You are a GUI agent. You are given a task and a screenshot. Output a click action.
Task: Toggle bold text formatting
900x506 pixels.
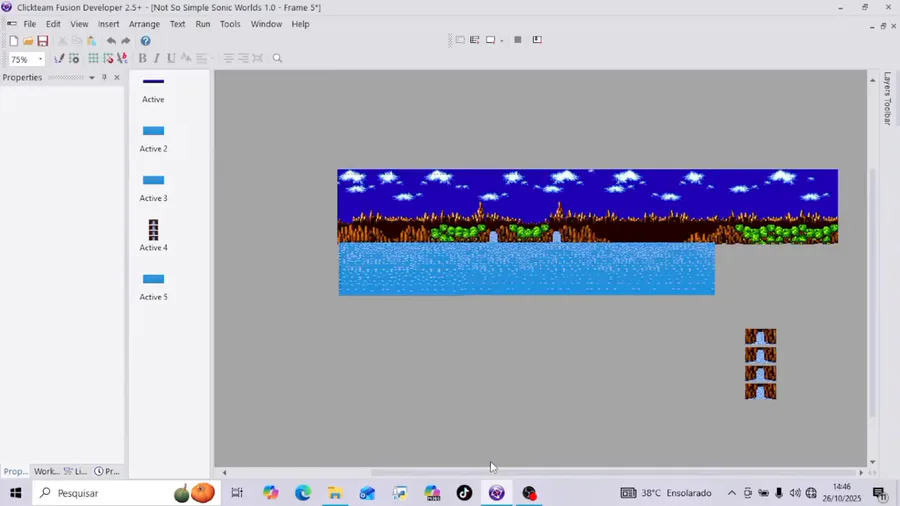pyautogui.click(x=142, y=58)
